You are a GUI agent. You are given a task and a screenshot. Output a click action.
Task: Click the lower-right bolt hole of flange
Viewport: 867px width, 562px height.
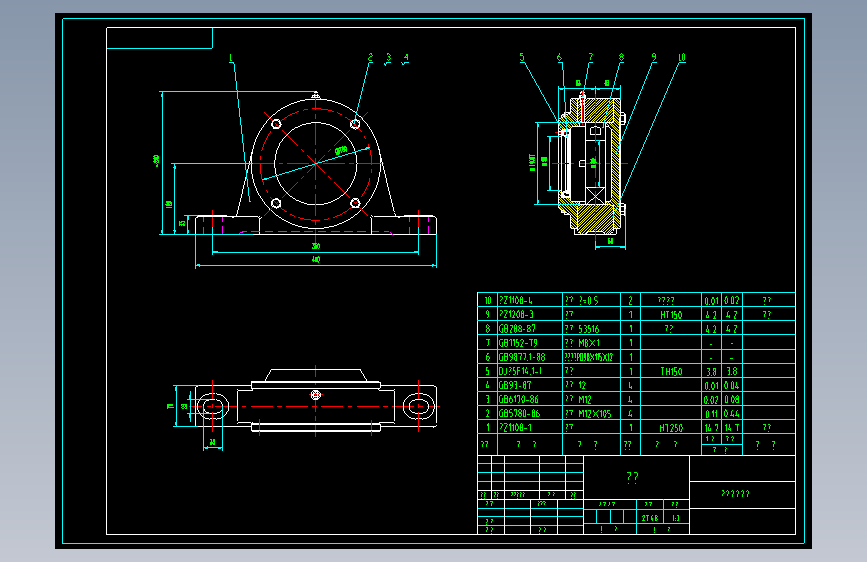355,203
